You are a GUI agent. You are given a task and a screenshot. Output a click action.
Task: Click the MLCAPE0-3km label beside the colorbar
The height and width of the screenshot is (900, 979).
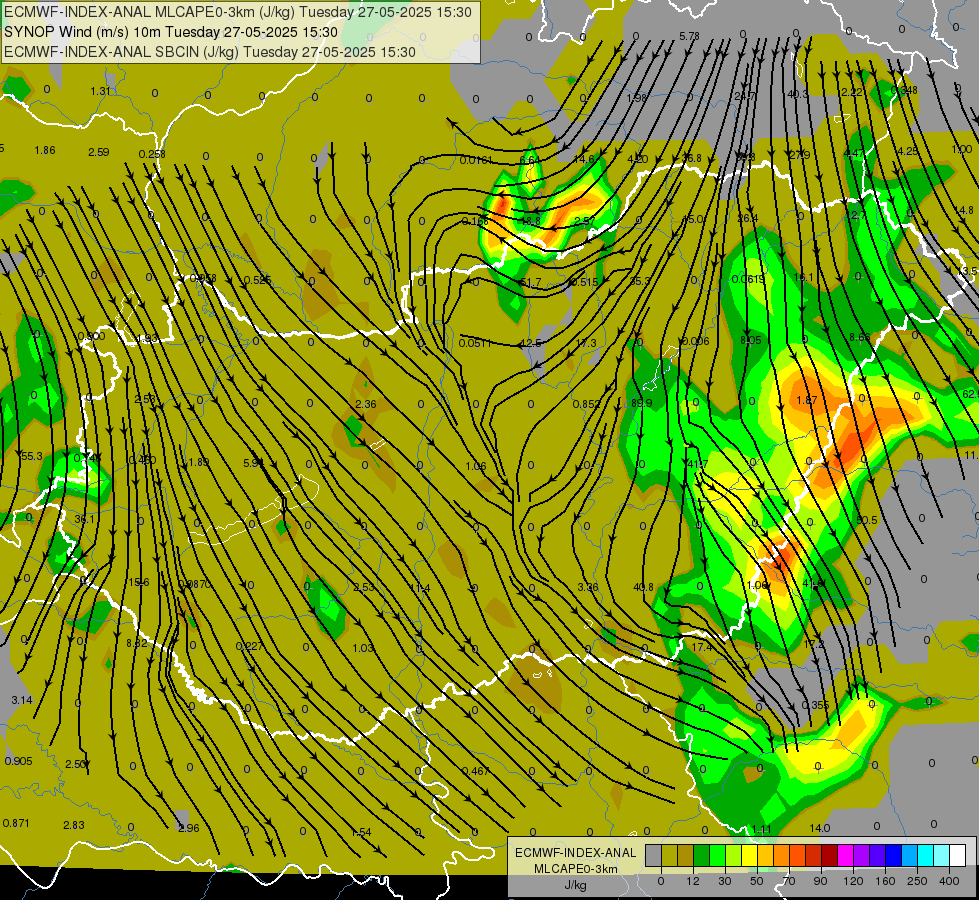(x=576, y=869)
